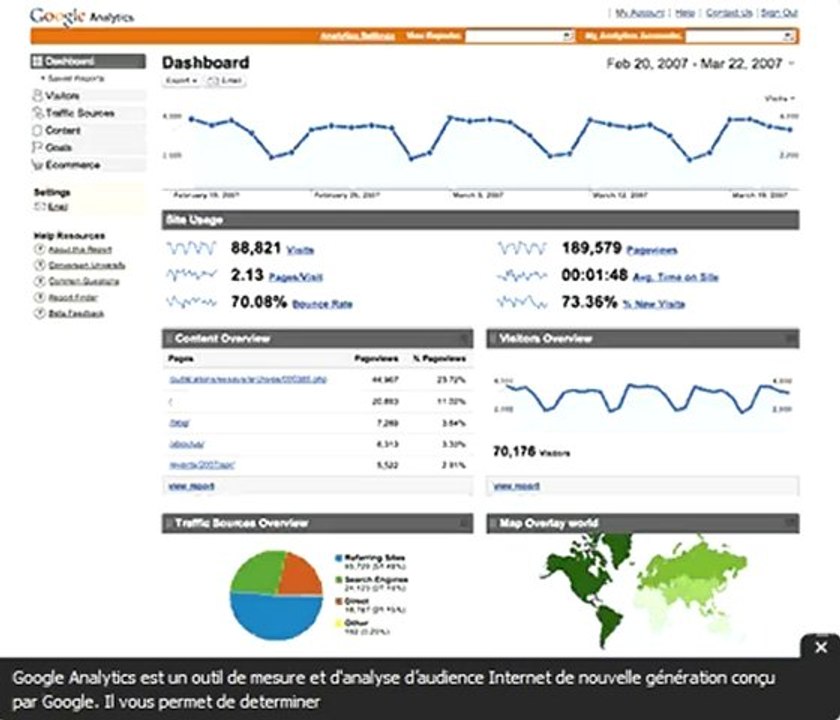Click the Dashboard grid icon in sidebar
This screenshot has height=720, width=840.
coord(38,61)
